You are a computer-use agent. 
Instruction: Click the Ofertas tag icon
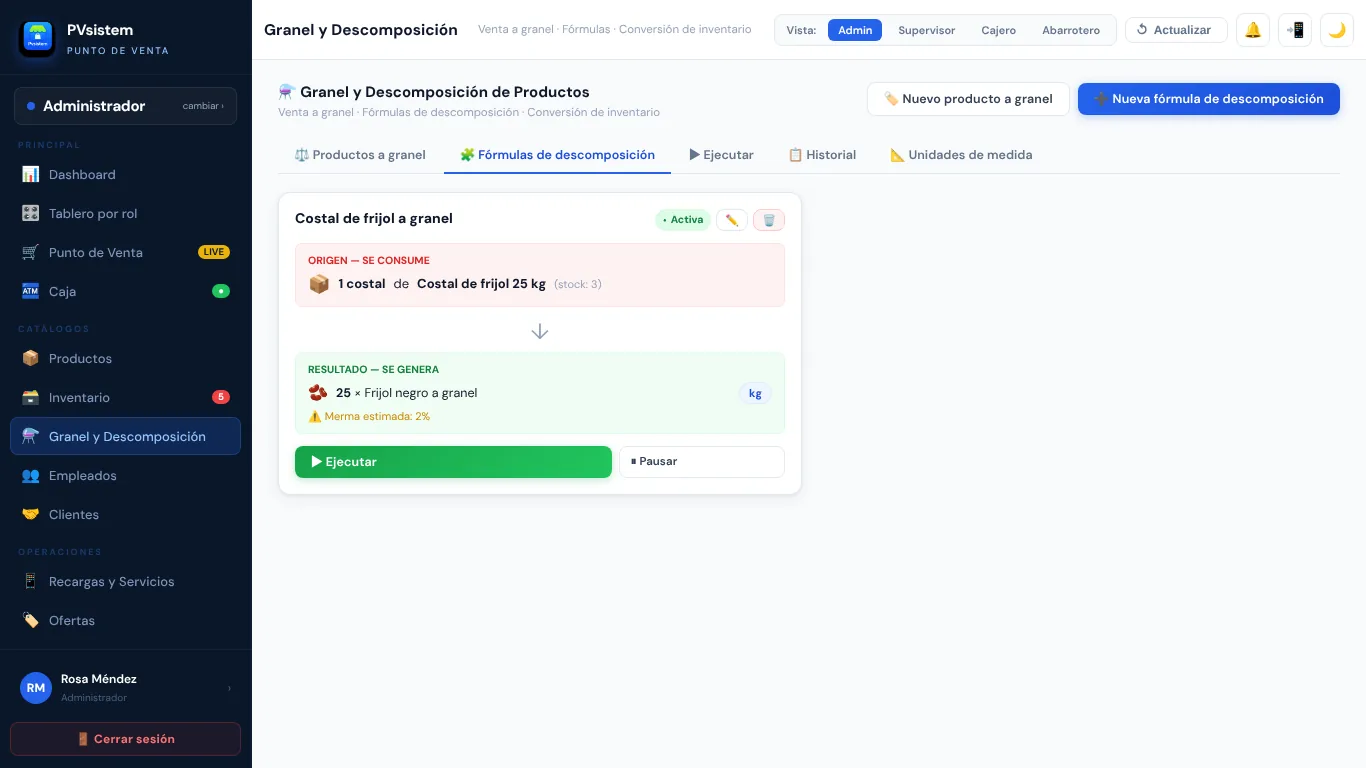click(x=30, y=621)
